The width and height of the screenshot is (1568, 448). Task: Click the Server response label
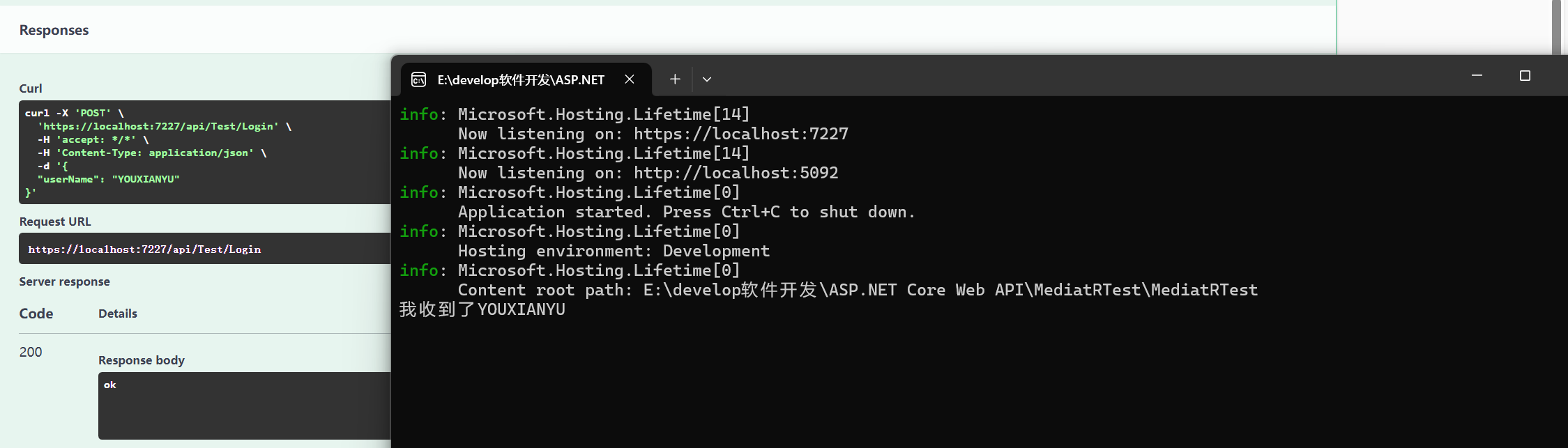coord(65,281)
